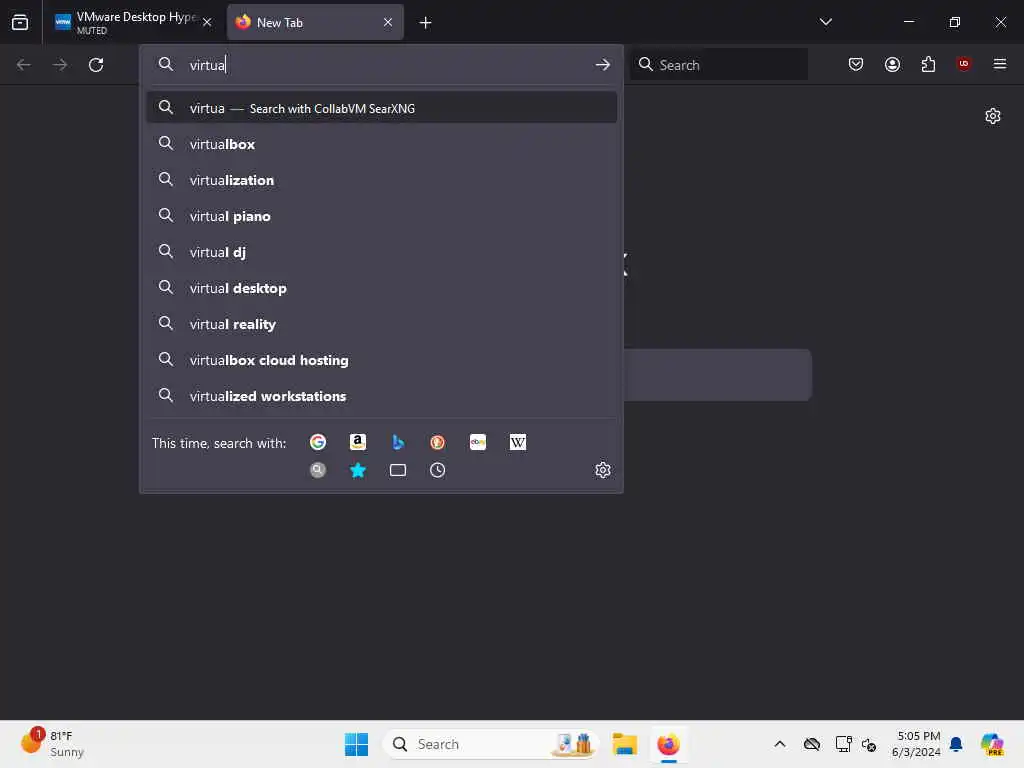Search open tabs with the tab icon
1024x768 pixels.
click(398, 470)
